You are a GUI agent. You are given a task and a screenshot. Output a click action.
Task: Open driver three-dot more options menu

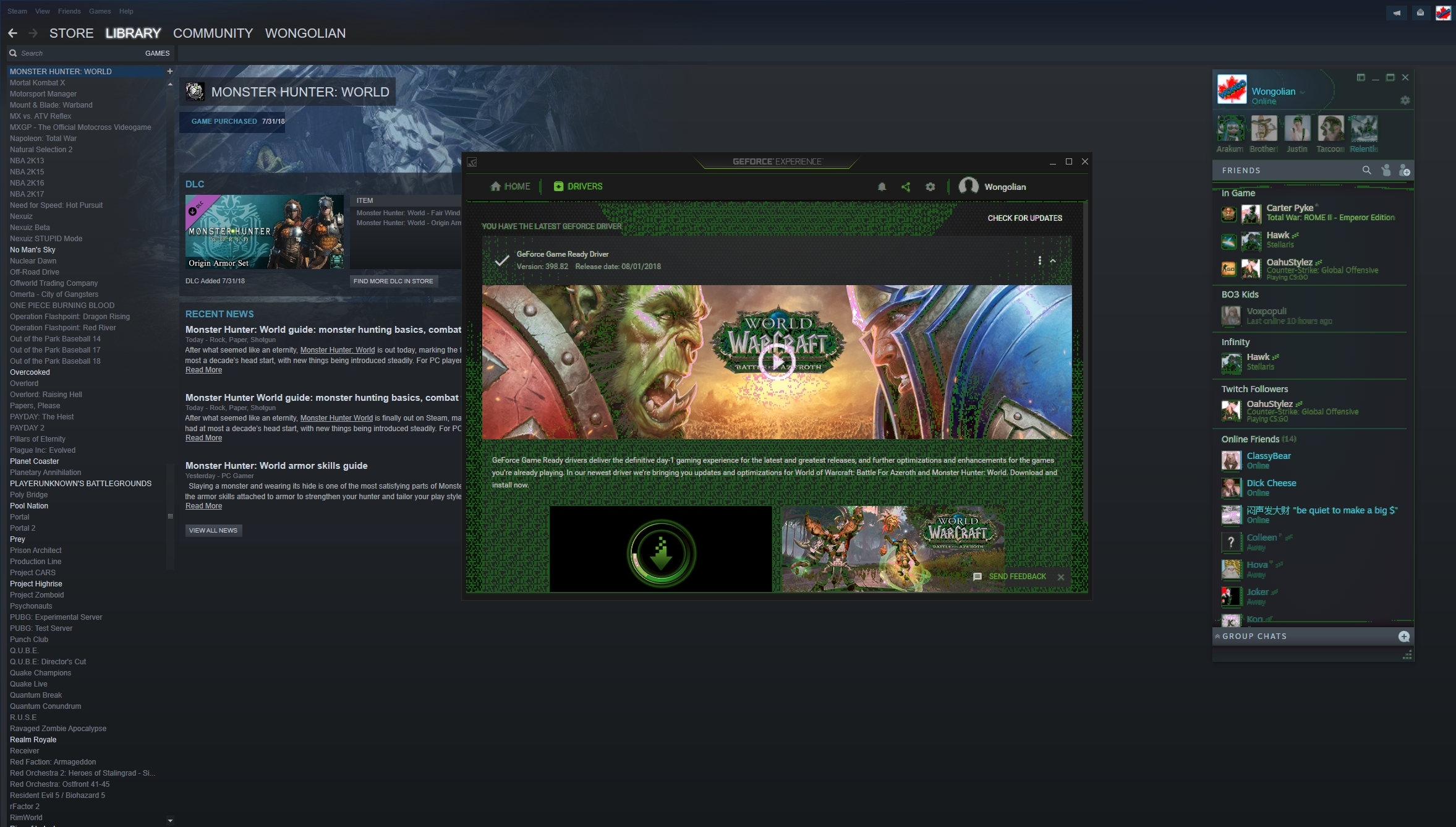pos(1039,260)
